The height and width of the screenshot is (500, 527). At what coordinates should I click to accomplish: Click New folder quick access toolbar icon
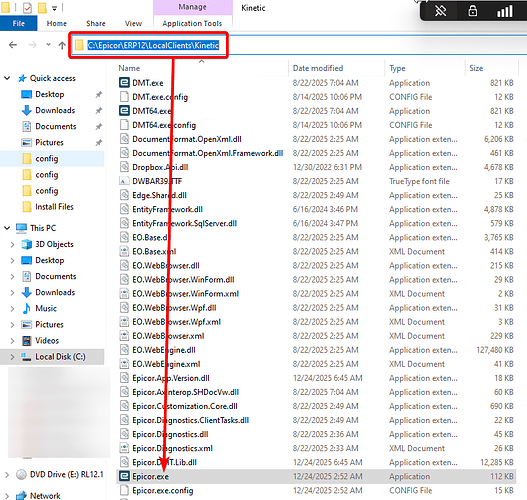[x=42, y=7]
